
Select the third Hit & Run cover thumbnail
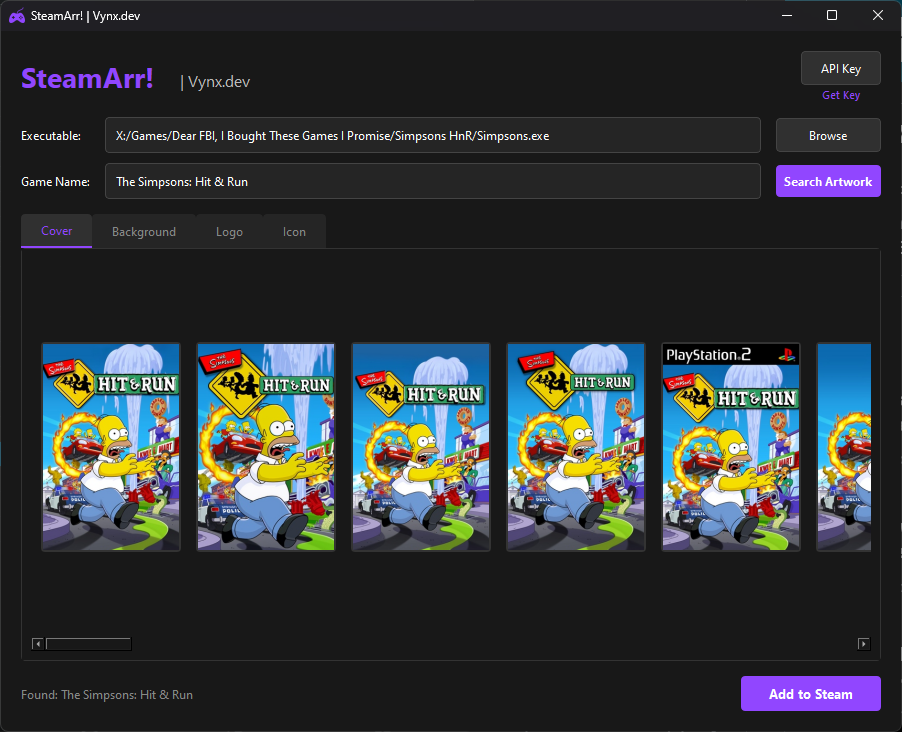tap(421, 447)
